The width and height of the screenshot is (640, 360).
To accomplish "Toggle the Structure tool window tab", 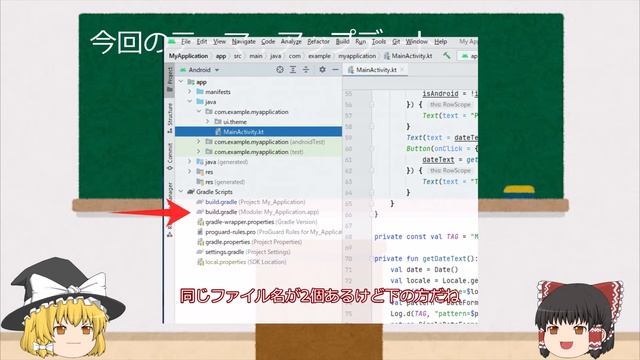I will (x=170, y=118).
